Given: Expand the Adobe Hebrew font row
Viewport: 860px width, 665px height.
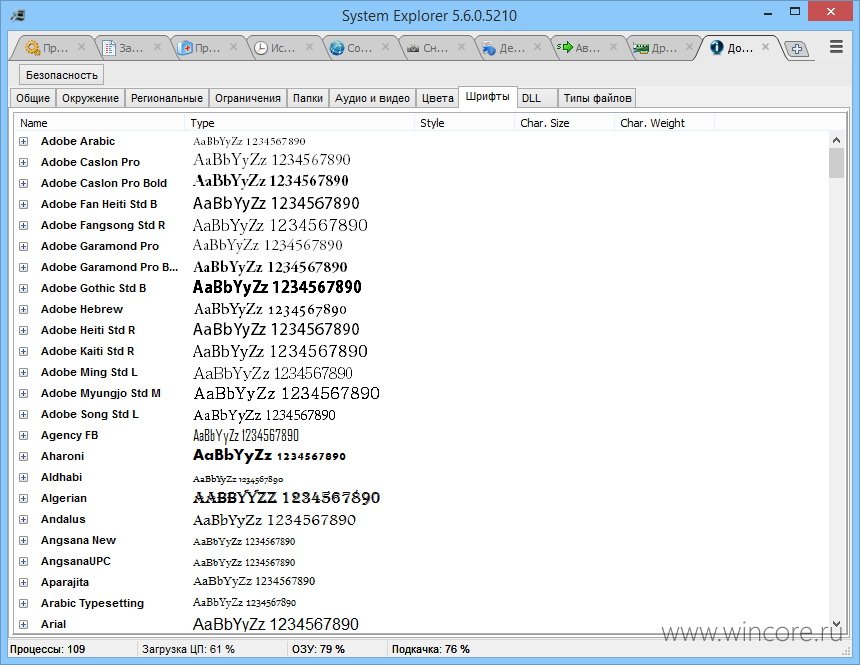Looking at the screenshot, I should tap(24, 309).
